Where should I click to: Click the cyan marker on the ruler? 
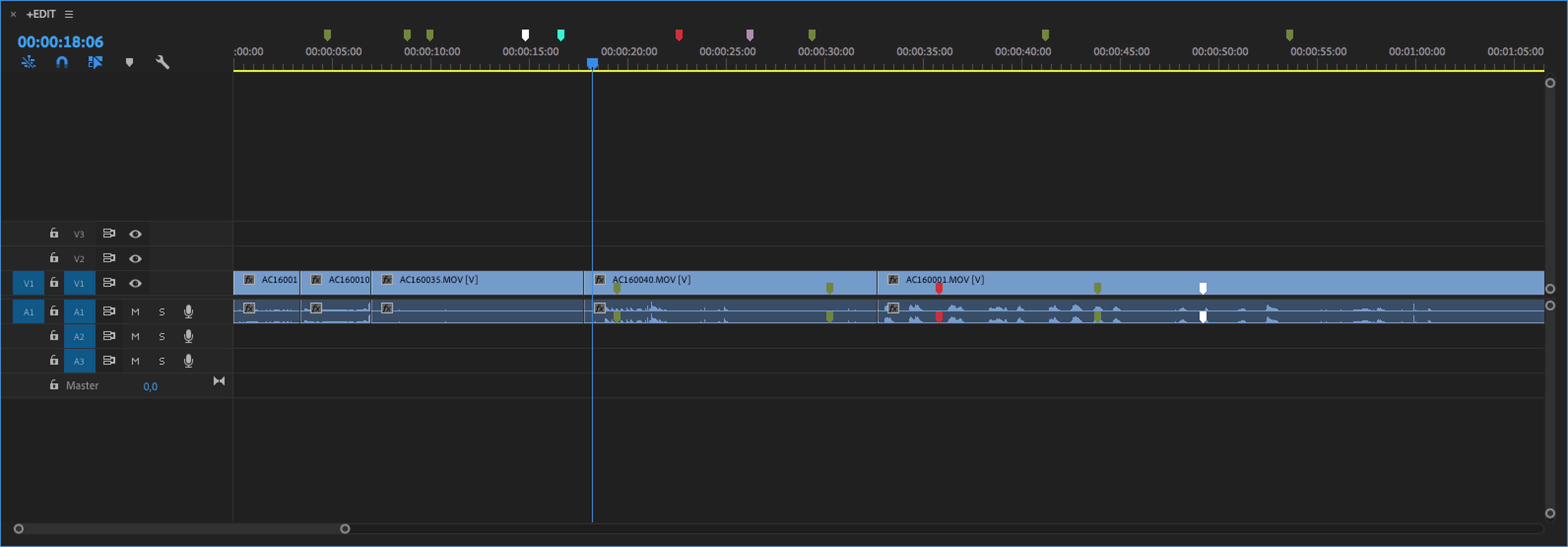(561, 35)
